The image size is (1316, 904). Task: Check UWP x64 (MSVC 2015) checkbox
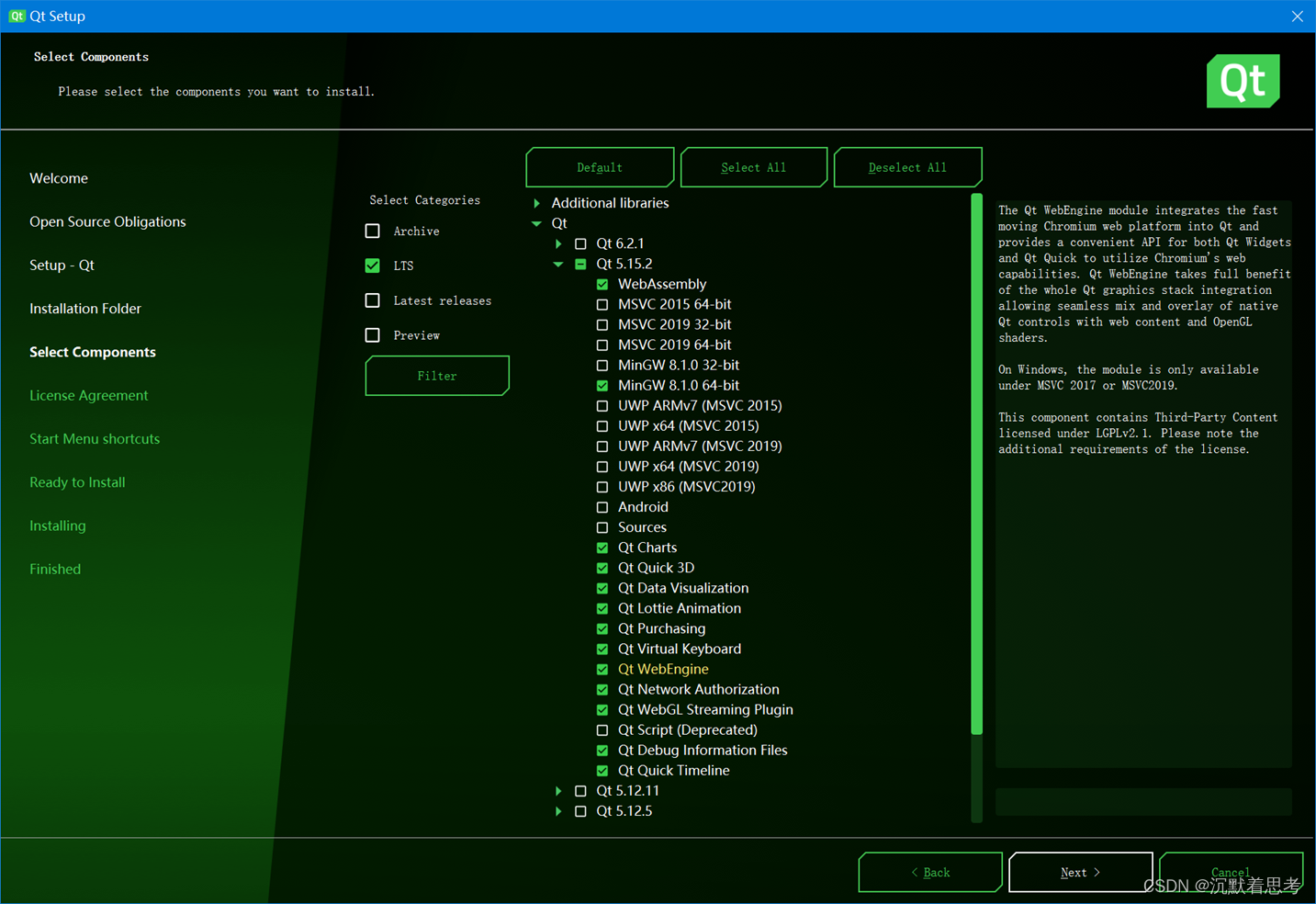pos(602,425)
